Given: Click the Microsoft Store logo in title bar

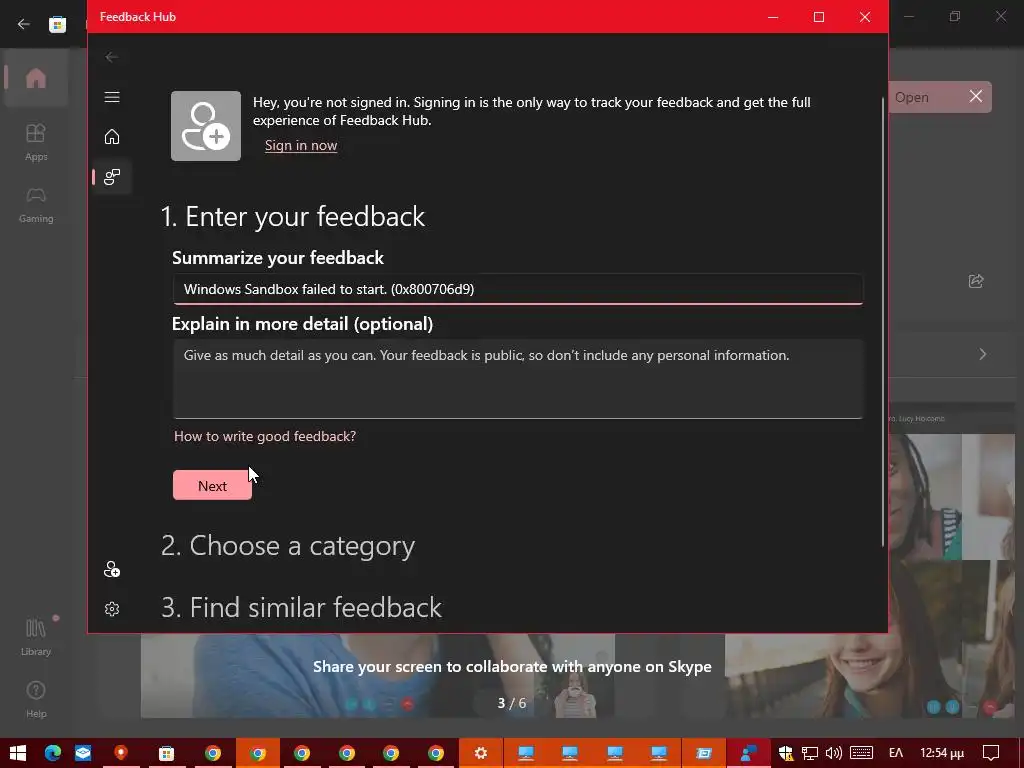Looking at the screenshot, I should click(x=57, y=24).
